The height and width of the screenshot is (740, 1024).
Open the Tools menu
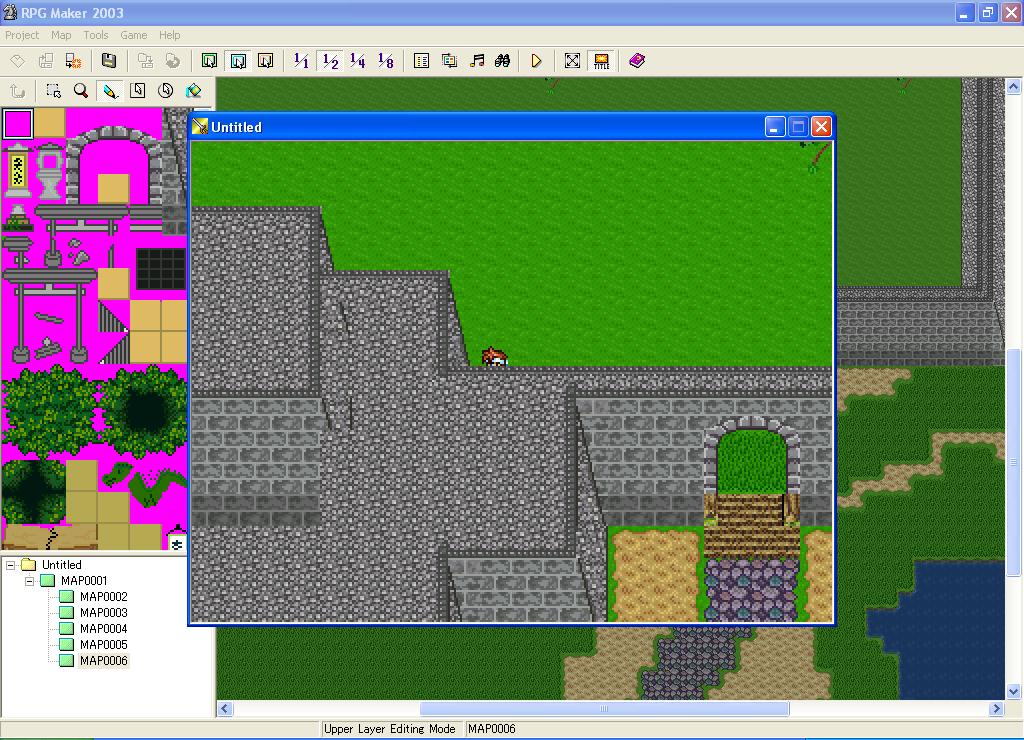click(x=96, y=35)
